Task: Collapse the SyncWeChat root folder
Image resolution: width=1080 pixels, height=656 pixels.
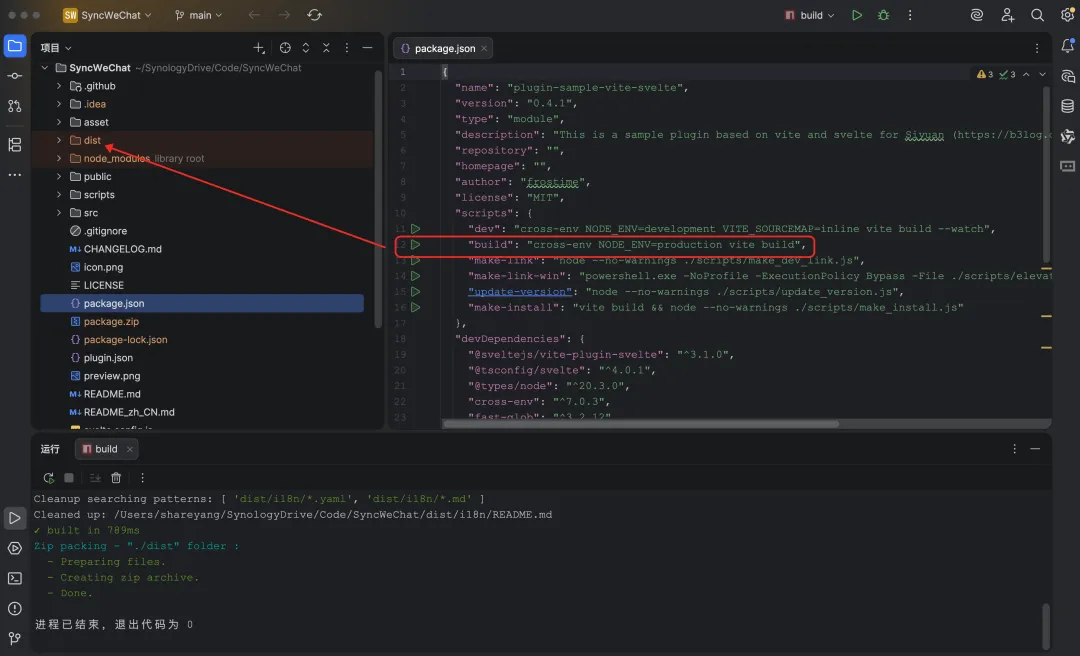Action: point(45,68)
